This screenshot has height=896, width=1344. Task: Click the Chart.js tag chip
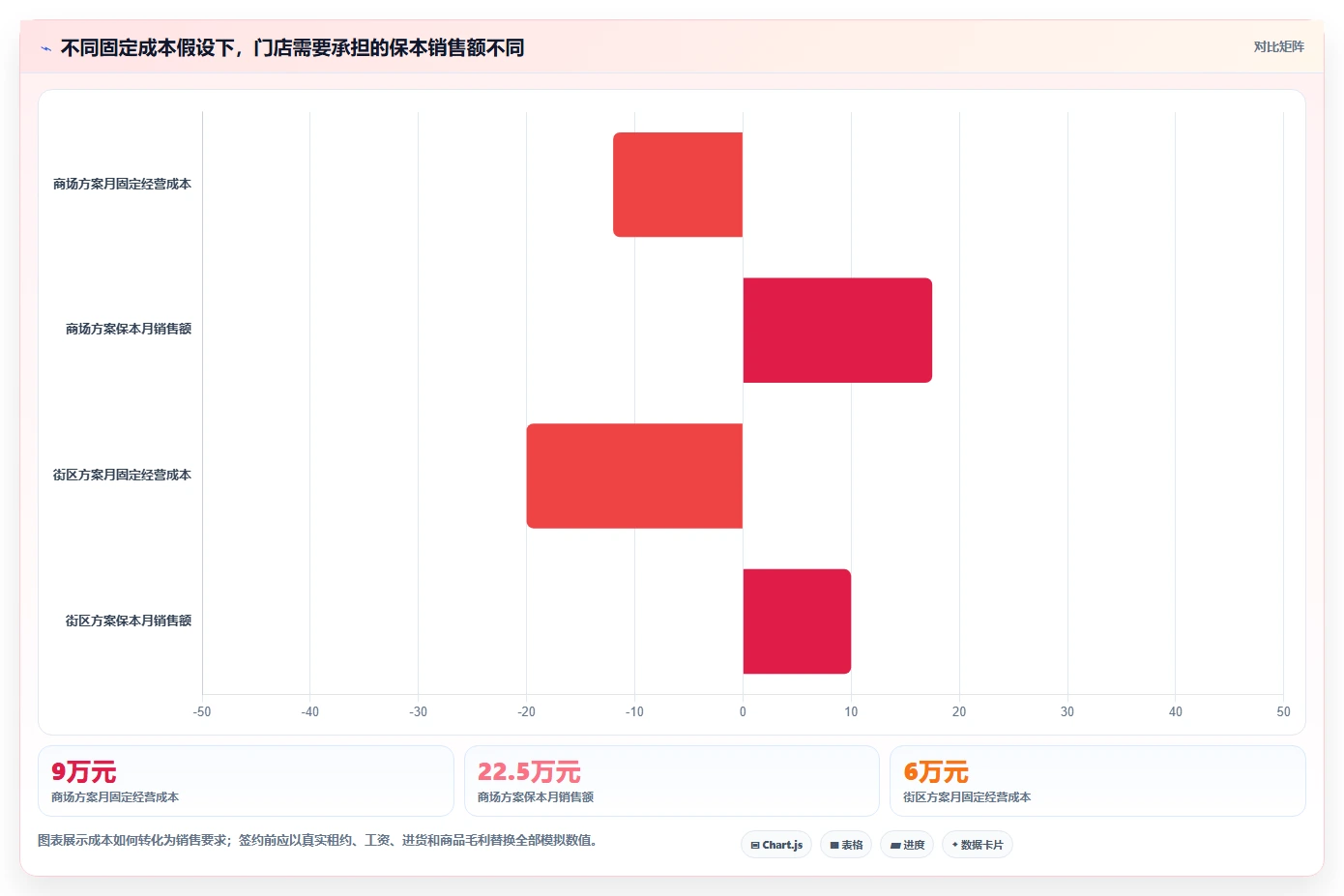pyautogui.click(x=776, y=845)
